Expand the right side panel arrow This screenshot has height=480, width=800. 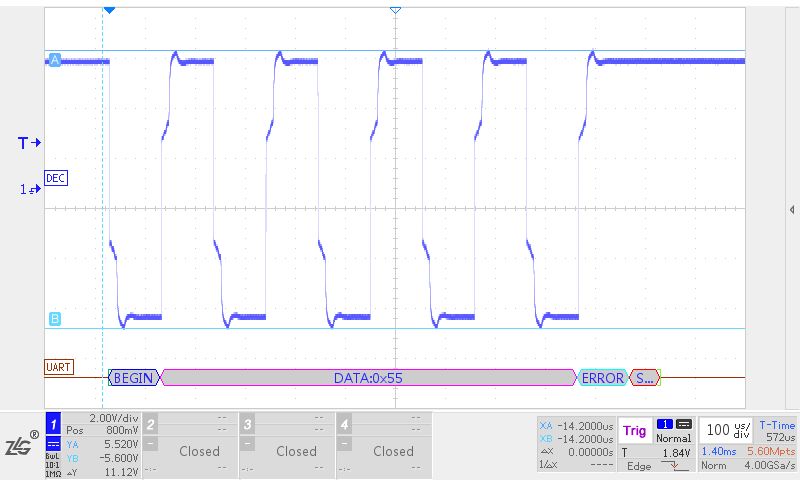(x=792, y=209)
